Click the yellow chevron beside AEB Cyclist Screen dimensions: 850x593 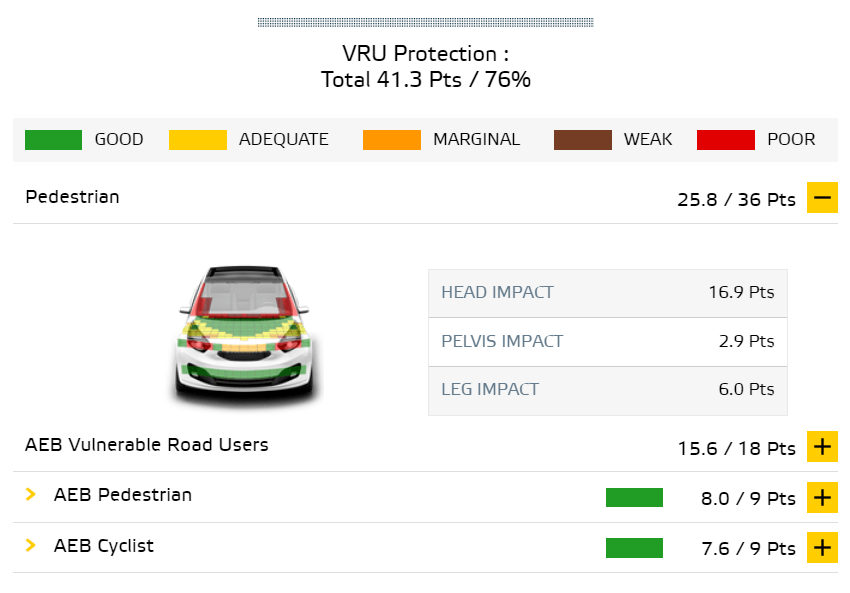point(31,545)
